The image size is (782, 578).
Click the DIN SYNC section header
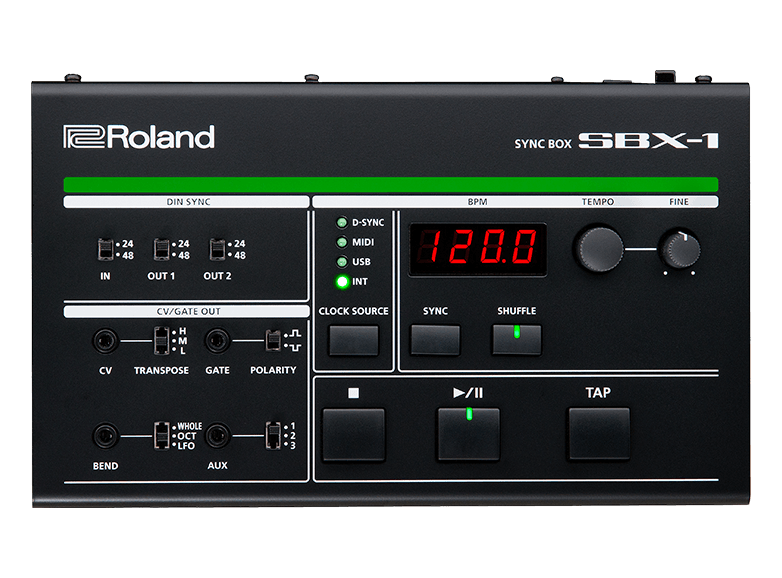coord(186,202)
